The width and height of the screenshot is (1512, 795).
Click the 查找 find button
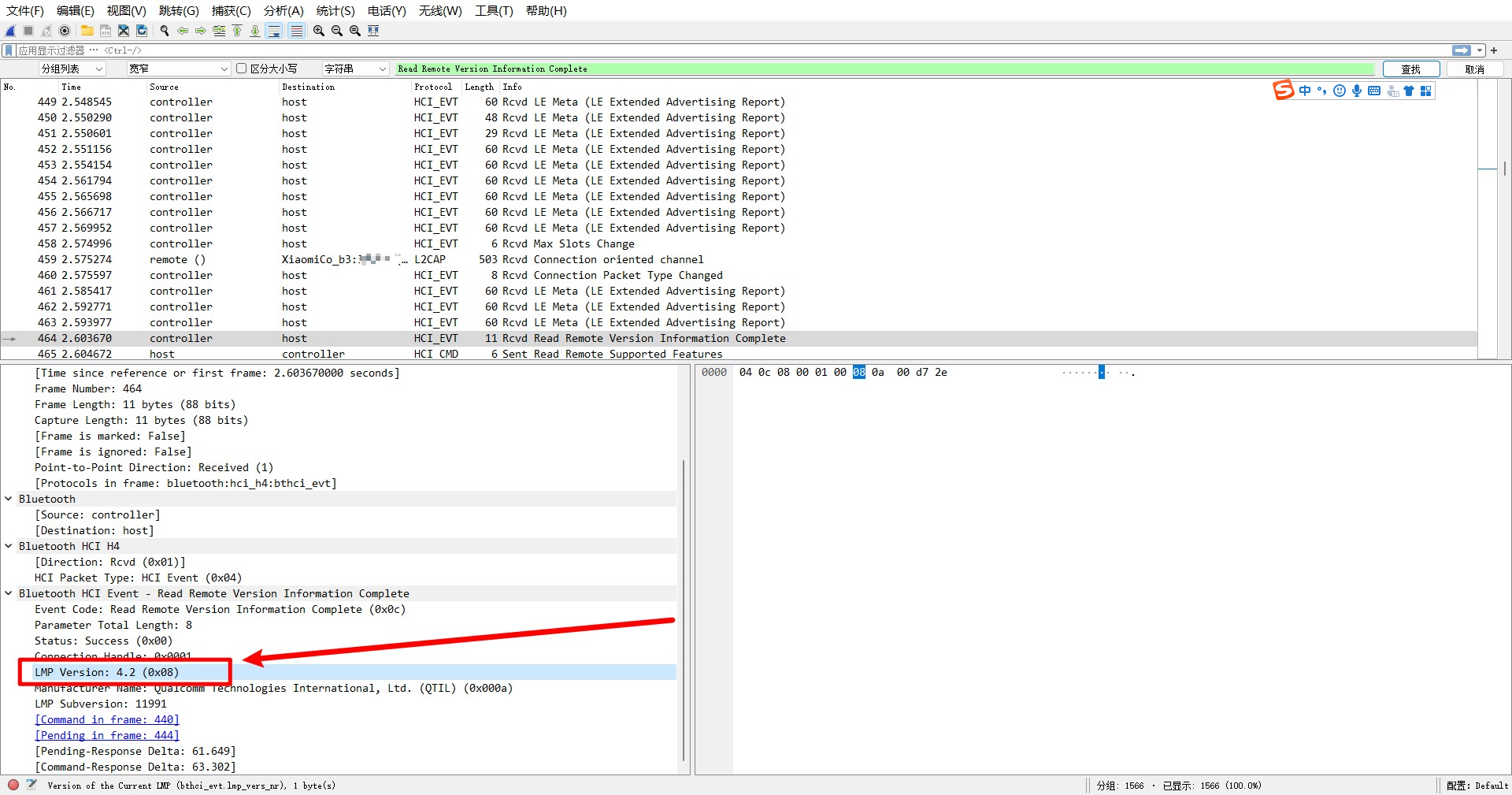(1411, 69)
